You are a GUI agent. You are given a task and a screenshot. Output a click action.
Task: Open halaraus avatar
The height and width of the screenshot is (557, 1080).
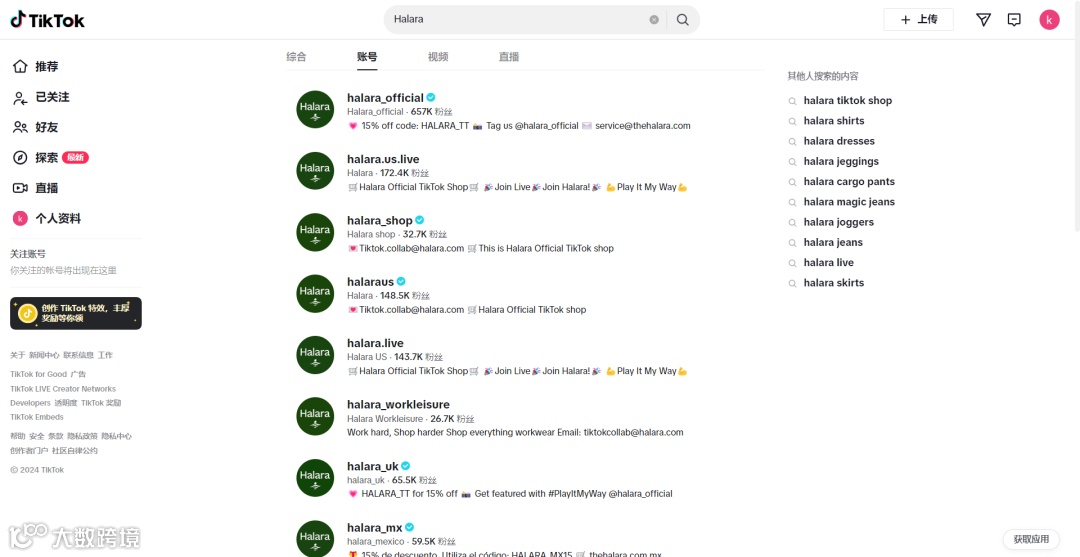pos(315,293)
